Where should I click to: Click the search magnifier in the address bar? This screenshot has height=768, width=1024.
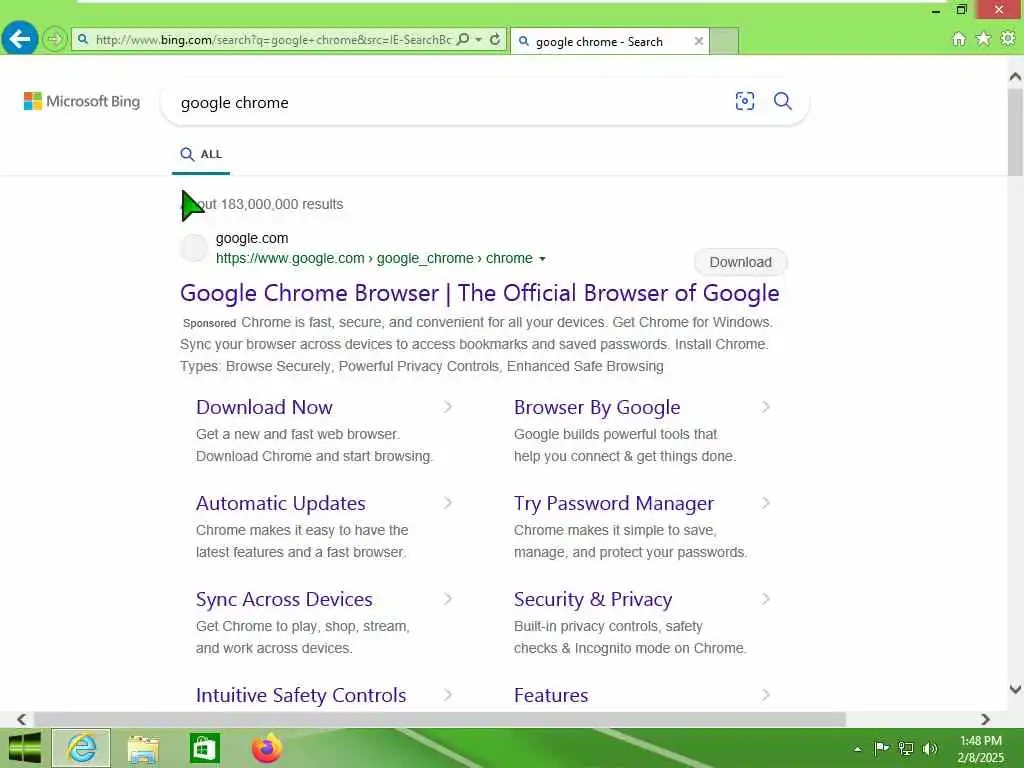click(x=463, y=39)
